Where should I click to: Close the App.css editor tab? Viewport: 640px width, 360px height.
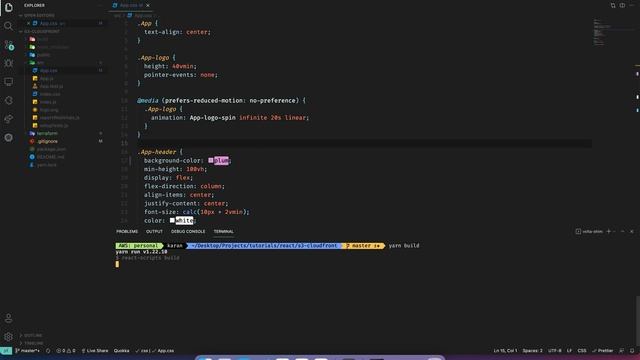point(148,5)
